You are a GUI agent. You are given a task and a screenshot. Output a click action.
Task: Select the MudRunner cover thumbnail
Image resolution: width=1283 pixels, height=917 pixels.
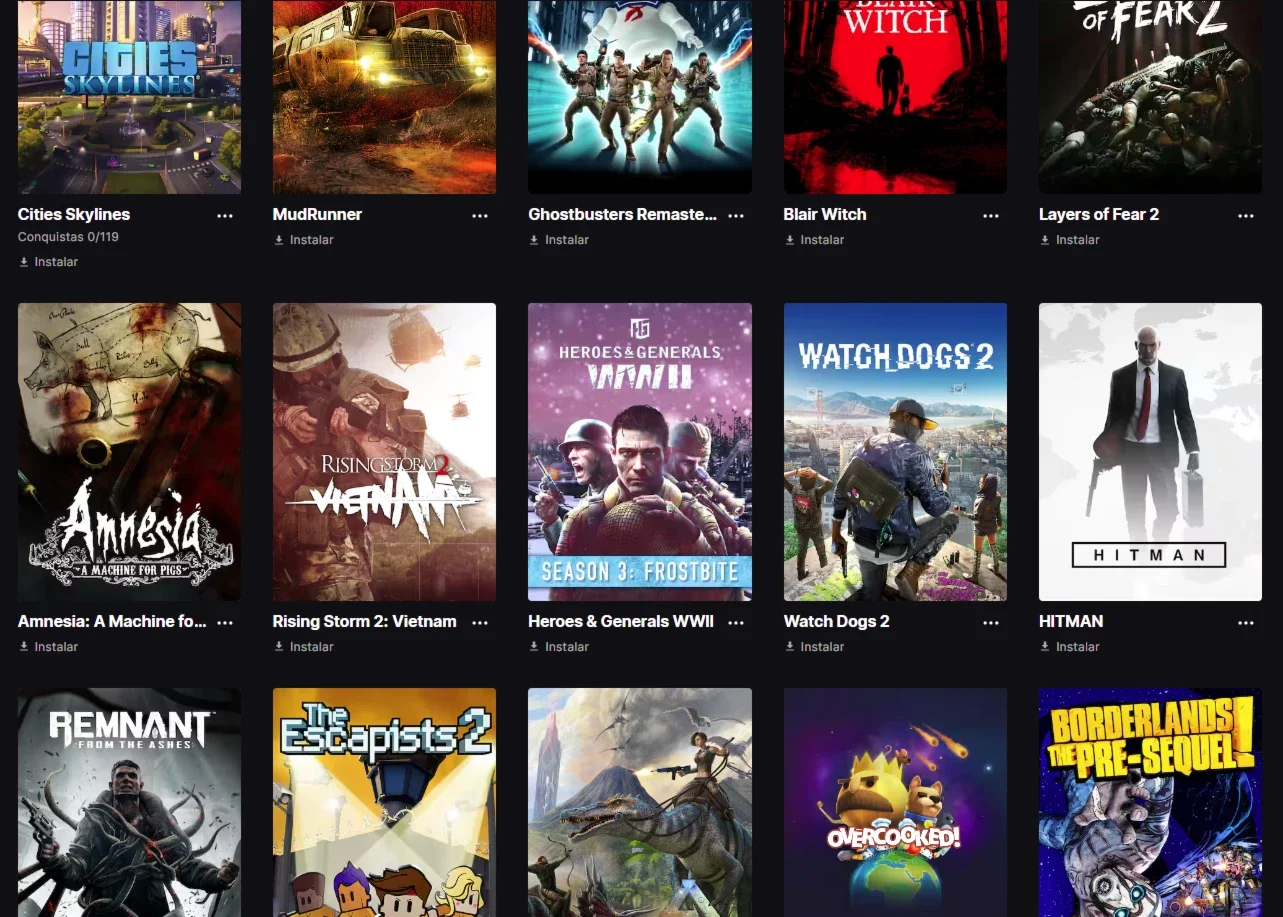click(x=384, y=97)
